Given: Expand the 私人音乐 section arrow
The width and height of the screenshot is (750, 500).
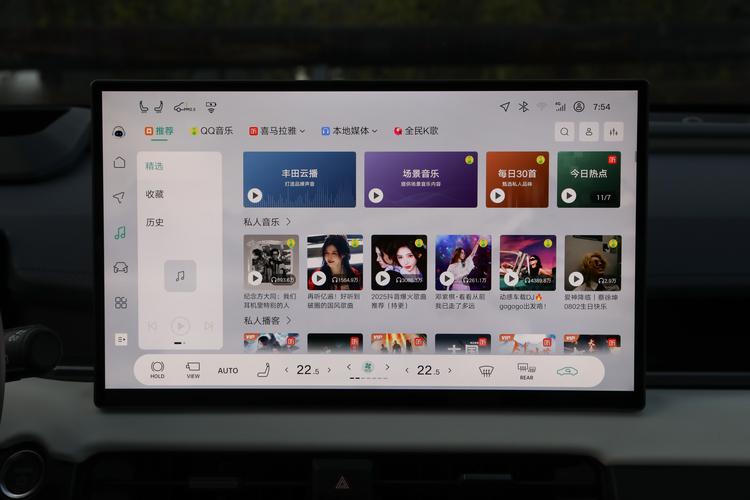Looking at the screenshot, I should click(289, 221).
